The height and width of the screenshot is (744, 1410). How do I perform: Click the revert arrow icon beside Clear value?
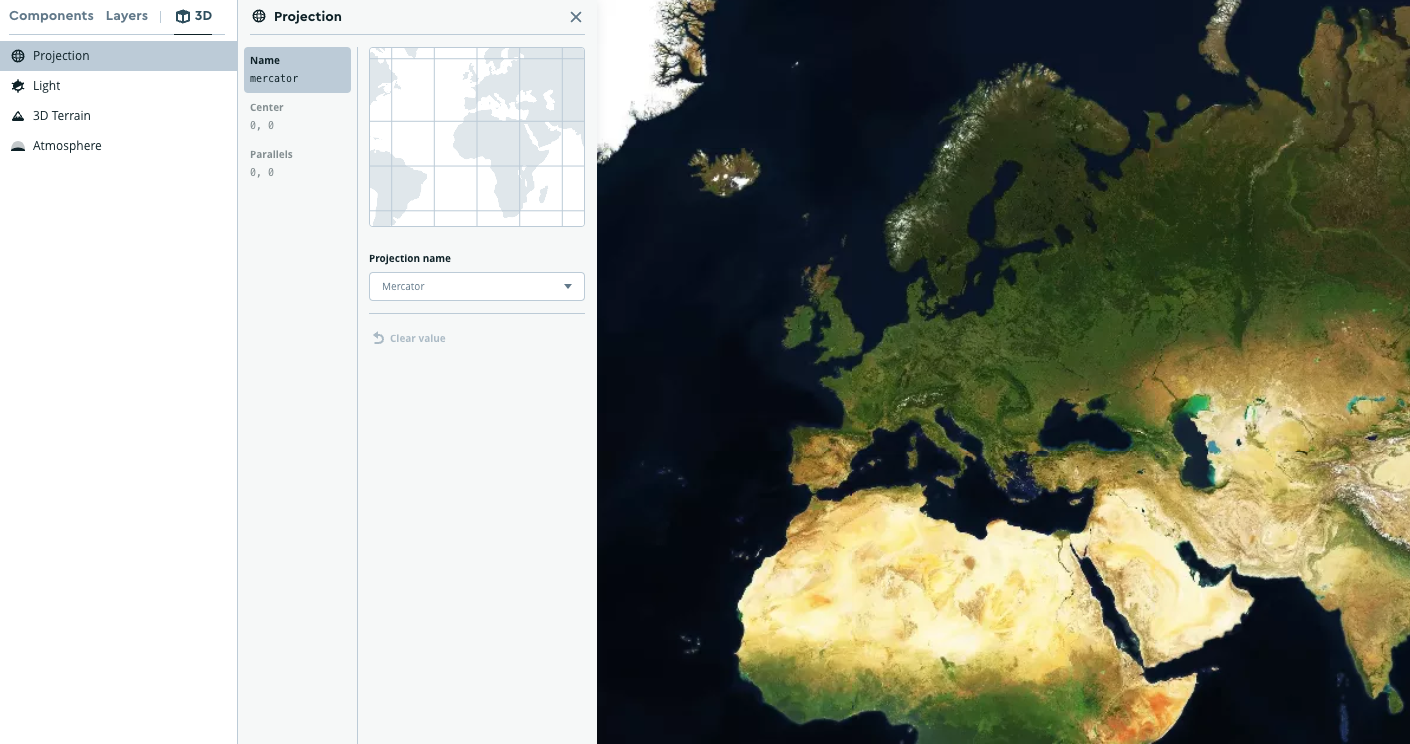point(377,338)
